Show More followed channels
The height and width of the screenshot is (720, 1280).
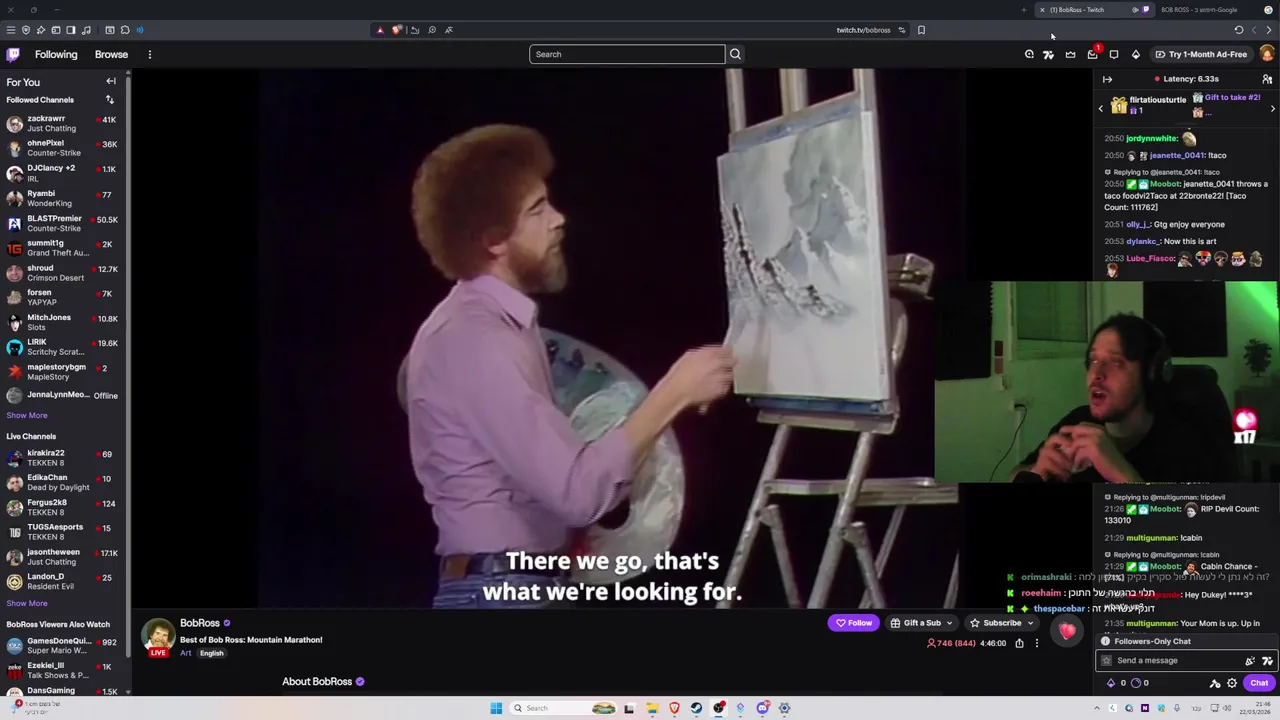coord(27,415)
